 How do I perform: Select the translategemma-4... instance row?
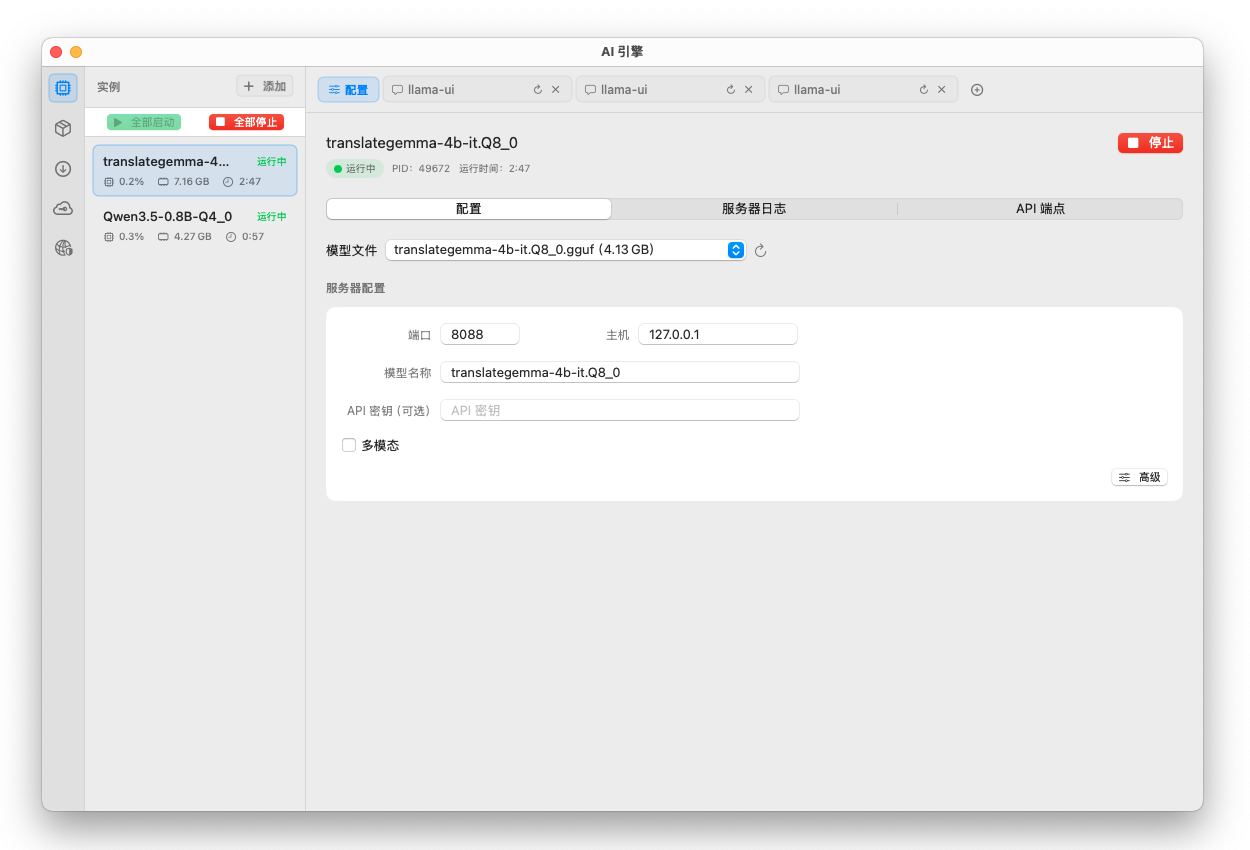pyautogui.click(x=195, y=170)
